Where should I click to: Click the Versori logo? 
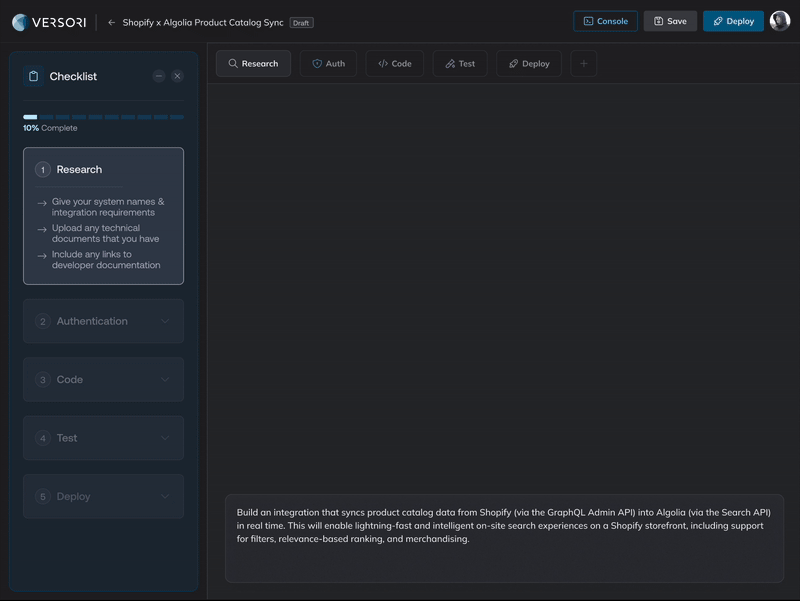tap(49, 22)
